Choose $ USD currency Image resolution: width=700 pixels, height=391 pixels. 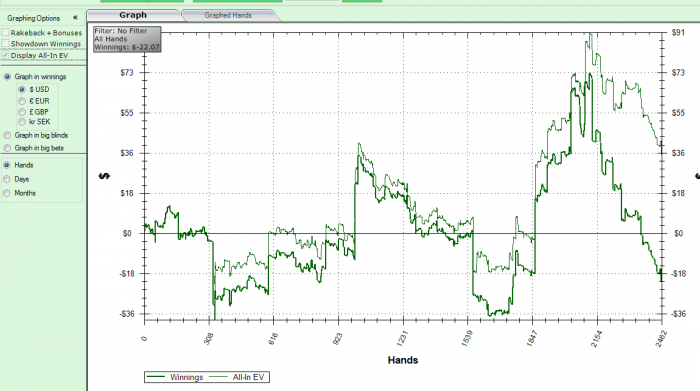tap(22, 89)
